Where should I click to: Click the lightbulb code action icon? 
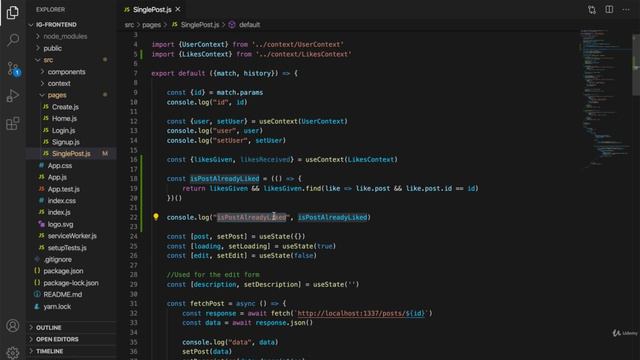[x=156, y=217]
